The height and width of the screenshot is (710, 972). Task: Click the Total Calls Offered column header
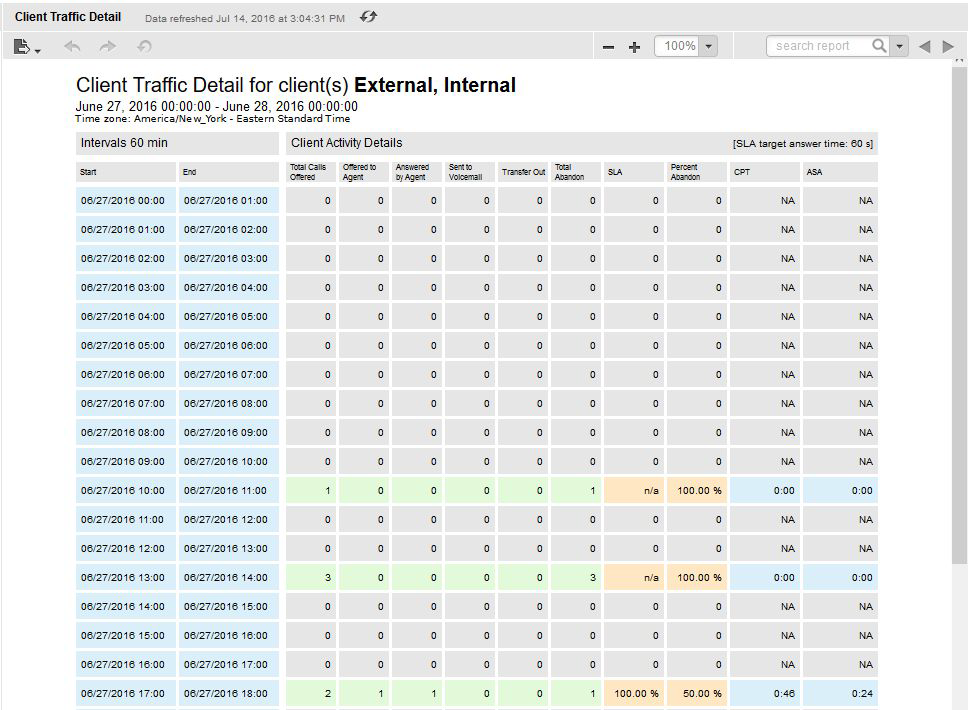(311, 172)
